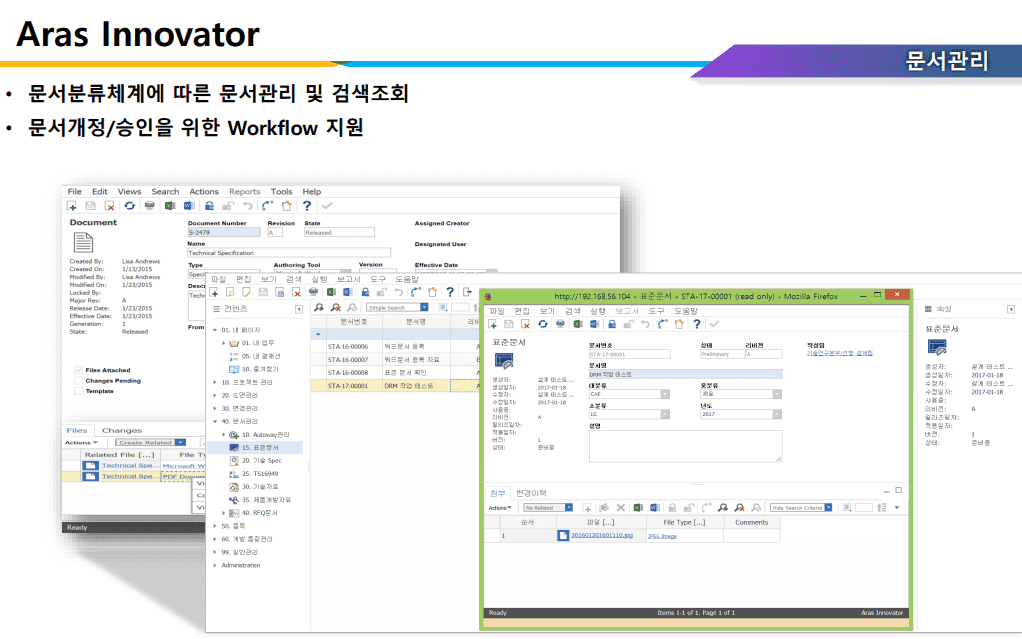Image resolution: width=1022 pixels, height=639 pixels.
Task: Click the logout exit icon in the middle Innovator window toolbar
Action: 467,292
